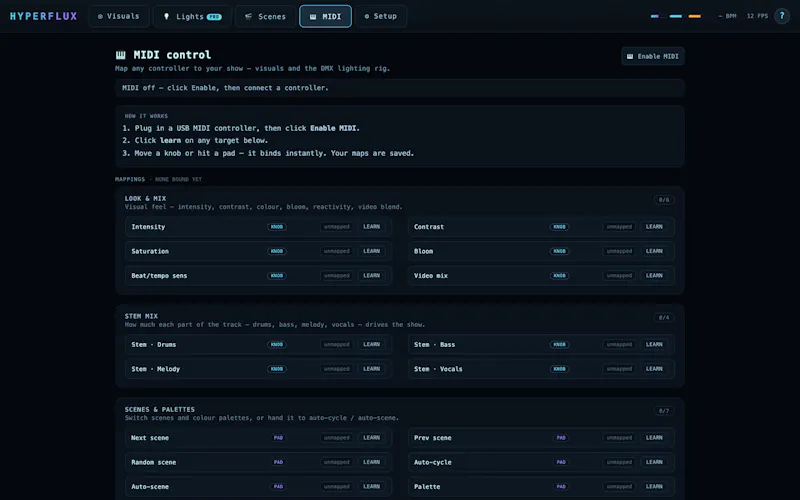Click the PAD badge on Auto-cycle

click(x=561, y=462)
